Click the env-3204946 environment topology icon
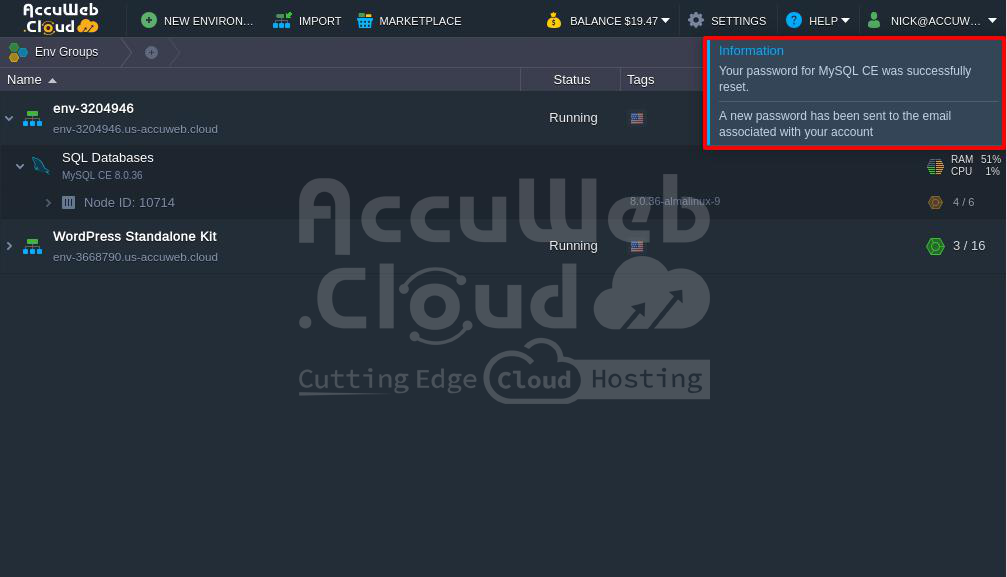Image resolution: width=1007 pixels, height=577 pixels. coord(32,118)
